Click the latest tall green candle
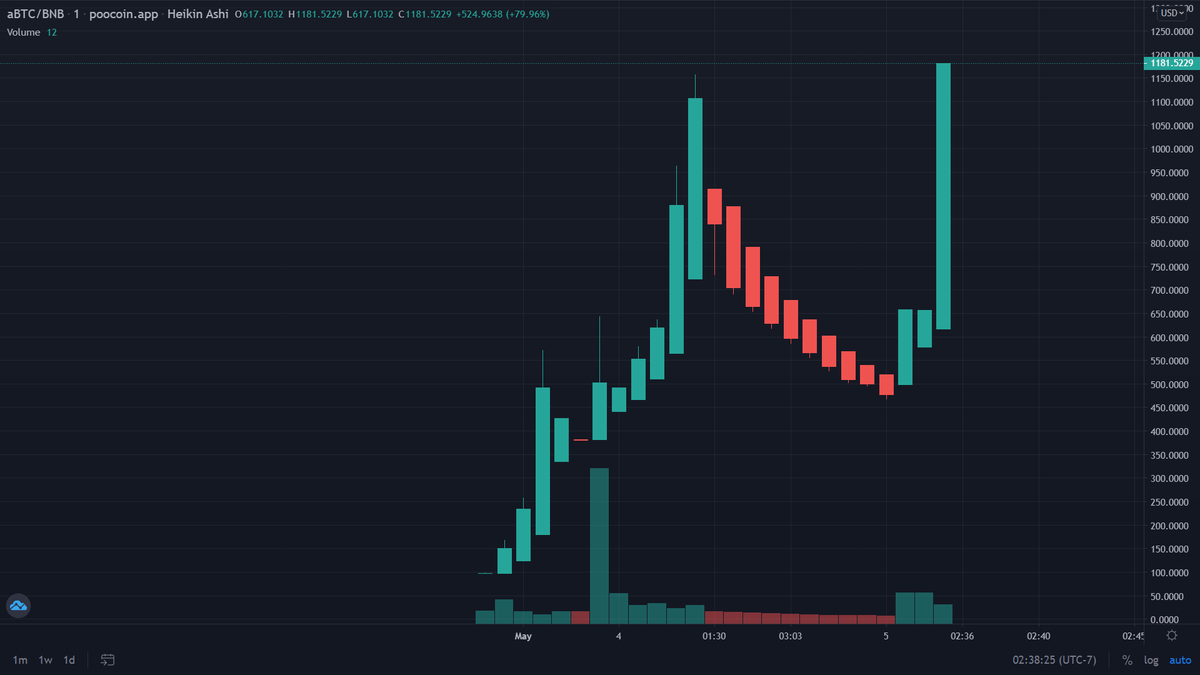Viewport: 1200px width, 675px height. (x=943, y=196)
